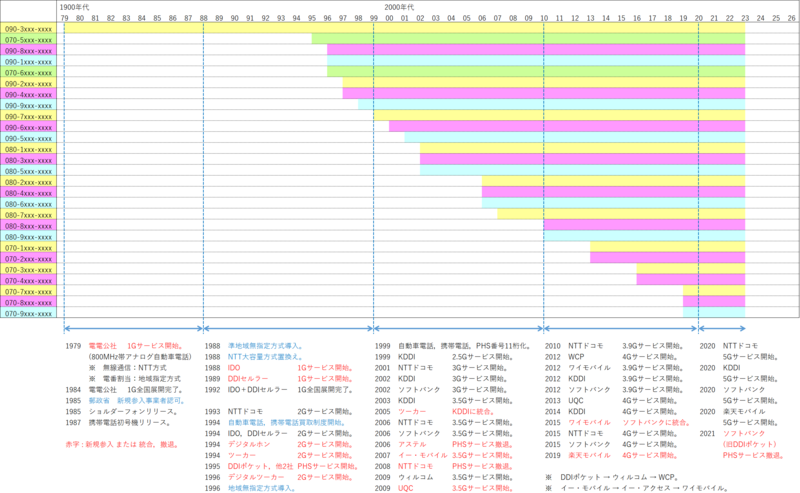
Task: Click the 2000年代 header label
Action: 399,7
